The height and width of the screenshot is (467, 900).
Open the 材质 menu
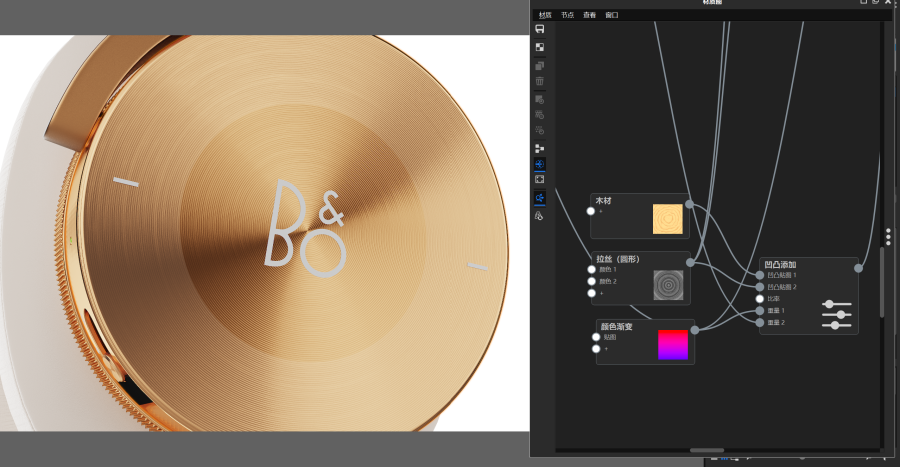[545, 15]
